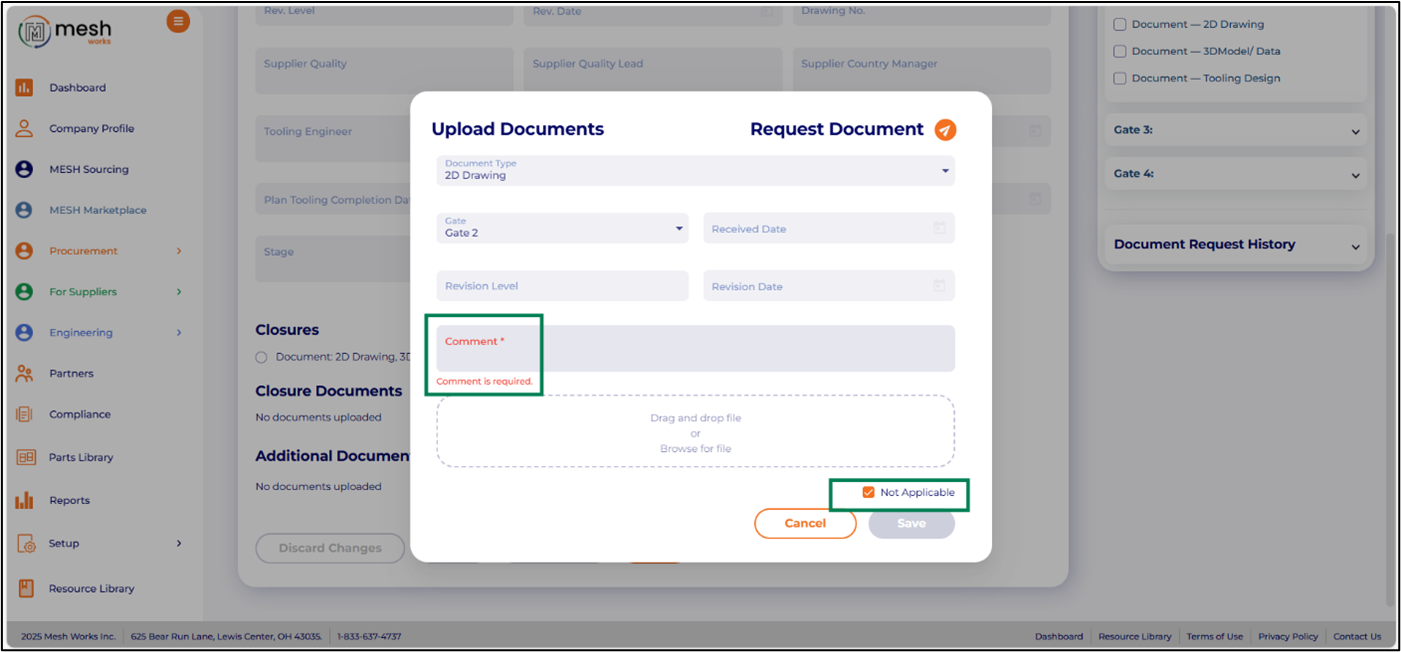Click the Resource Library book icon

26,589
